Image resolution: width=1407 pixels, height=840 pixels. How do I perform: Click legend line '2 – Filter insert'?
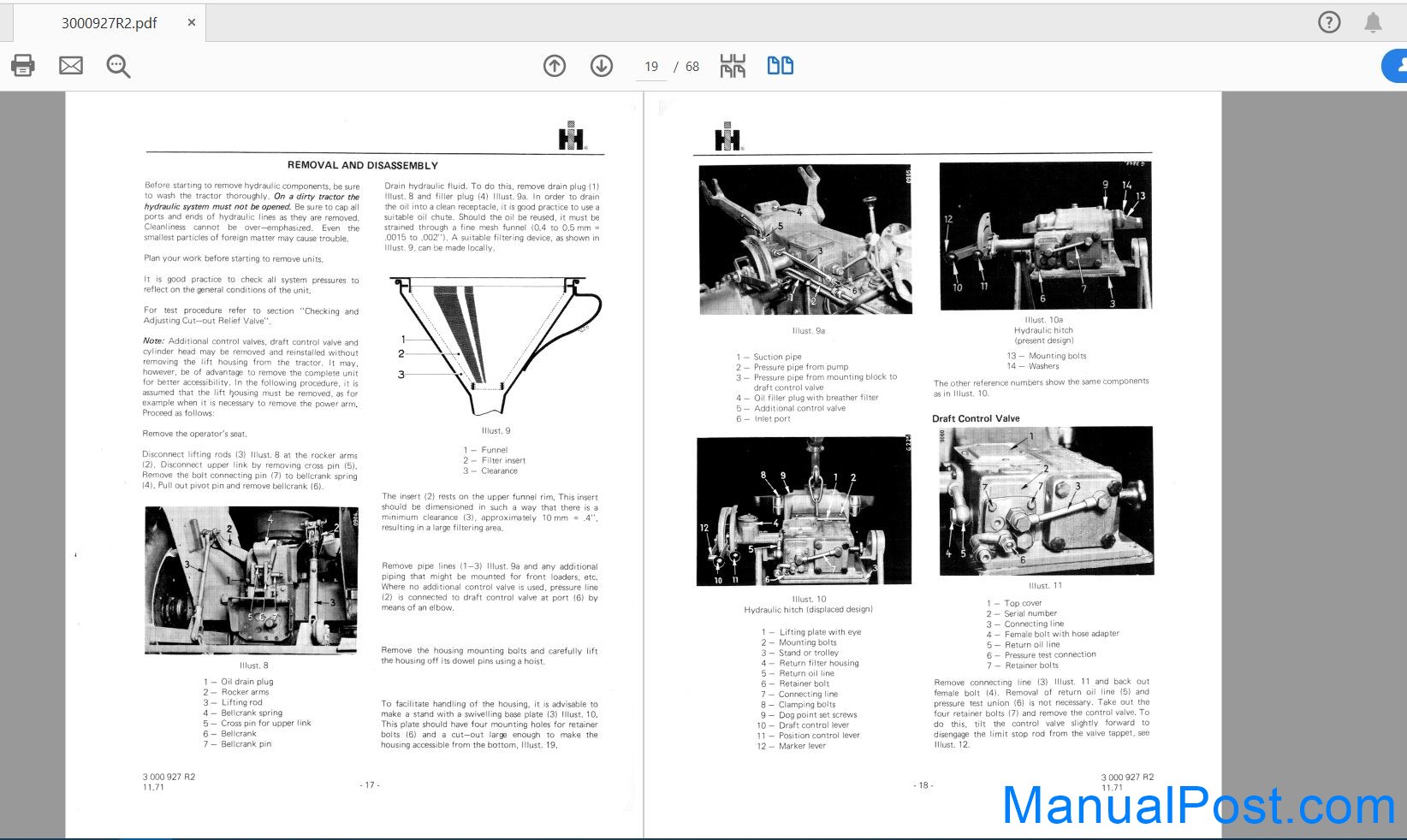(495, 460)
